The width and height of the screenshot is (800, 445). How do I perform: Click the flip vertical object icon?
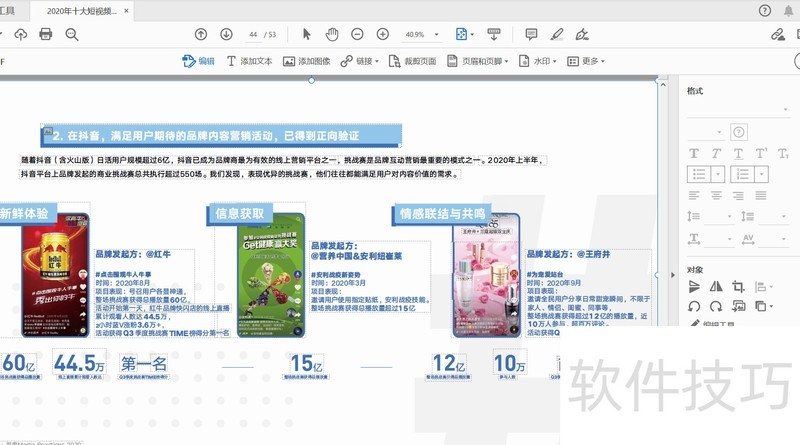pyautogui.click(x=694, y=287)
